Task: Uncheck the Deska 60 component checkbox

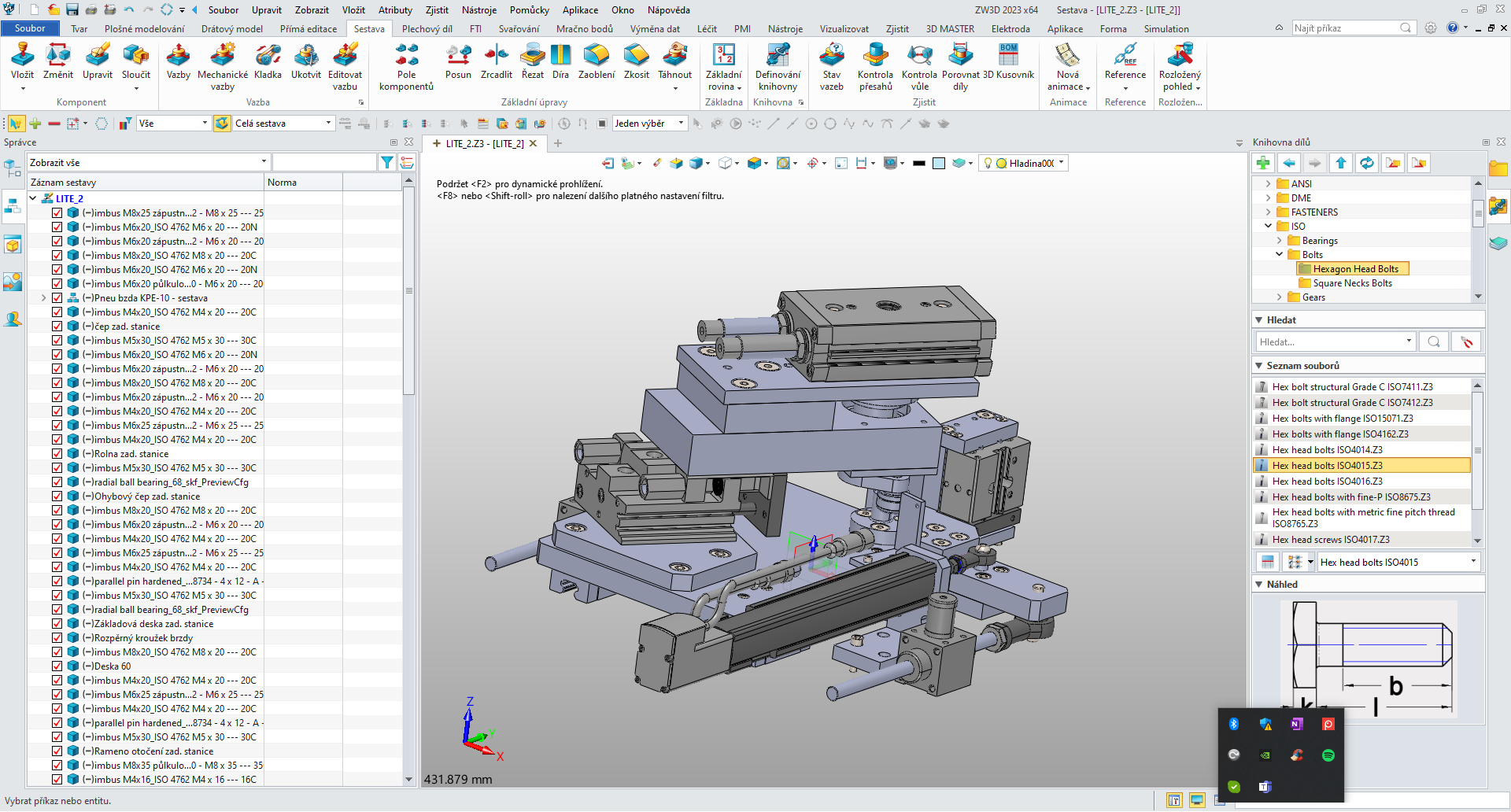Action: pos(57,666)
